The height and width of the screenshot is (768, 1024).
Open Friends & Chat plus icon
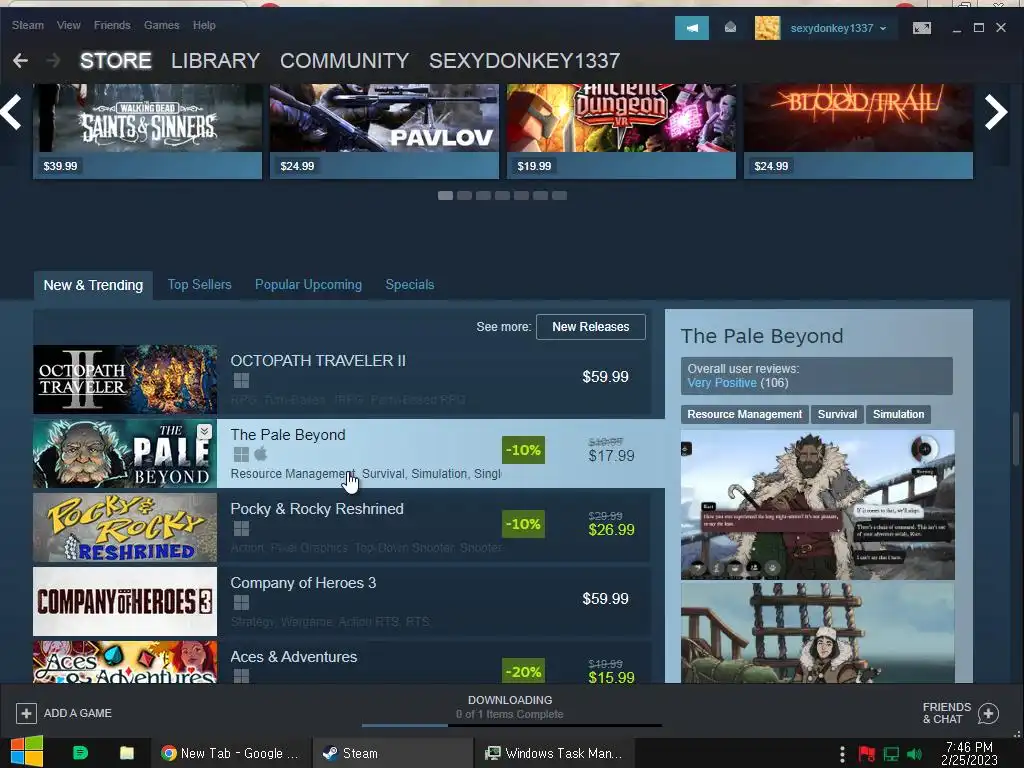pos(988,713)
